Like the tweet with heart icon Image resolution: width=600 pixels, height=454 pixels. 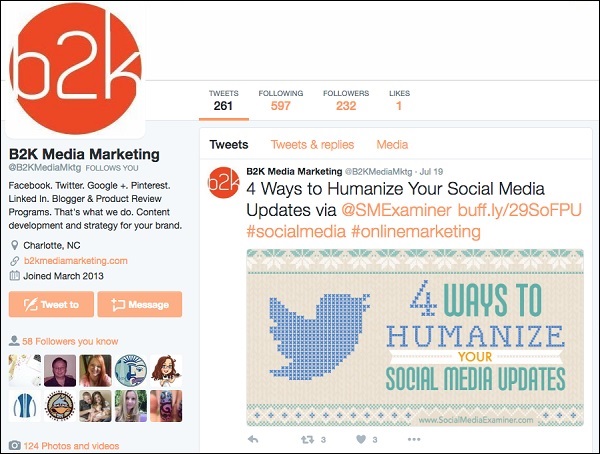(361, 439)
